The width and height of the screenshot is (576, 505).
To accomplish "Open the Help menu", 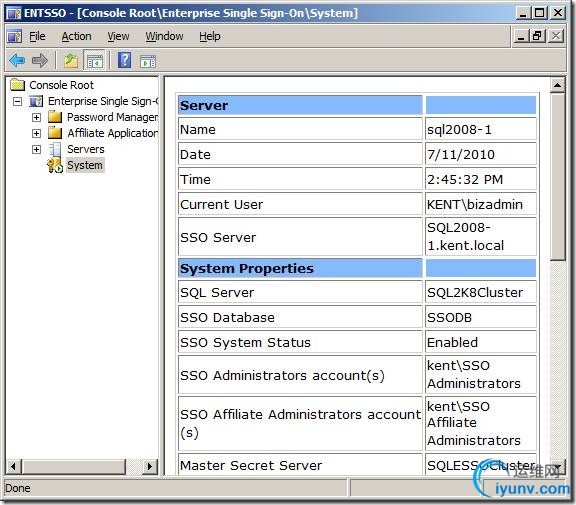I will (210, 36).
